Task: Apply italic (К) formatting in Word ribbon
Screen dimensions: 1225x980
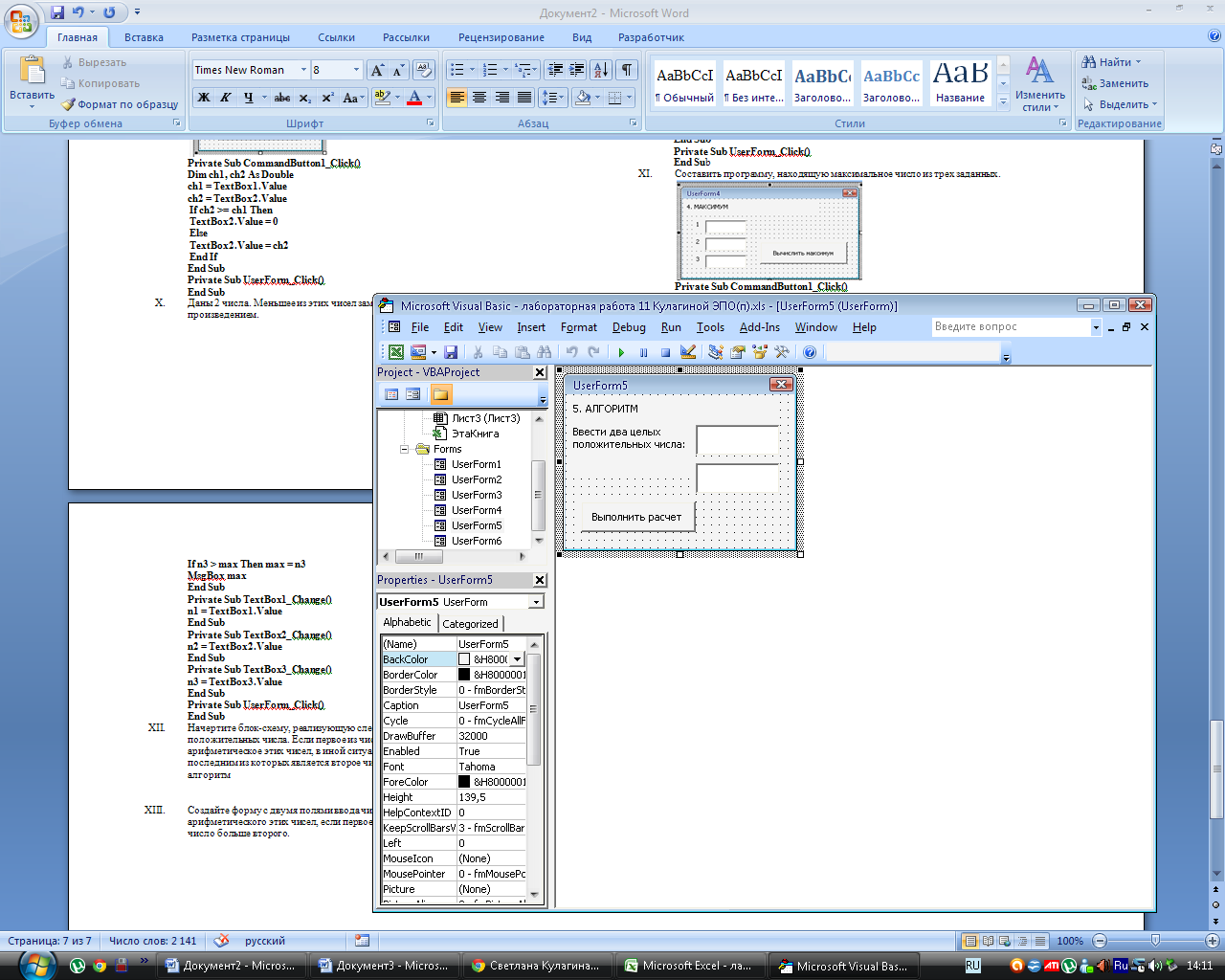Action: tap(226, 98)
